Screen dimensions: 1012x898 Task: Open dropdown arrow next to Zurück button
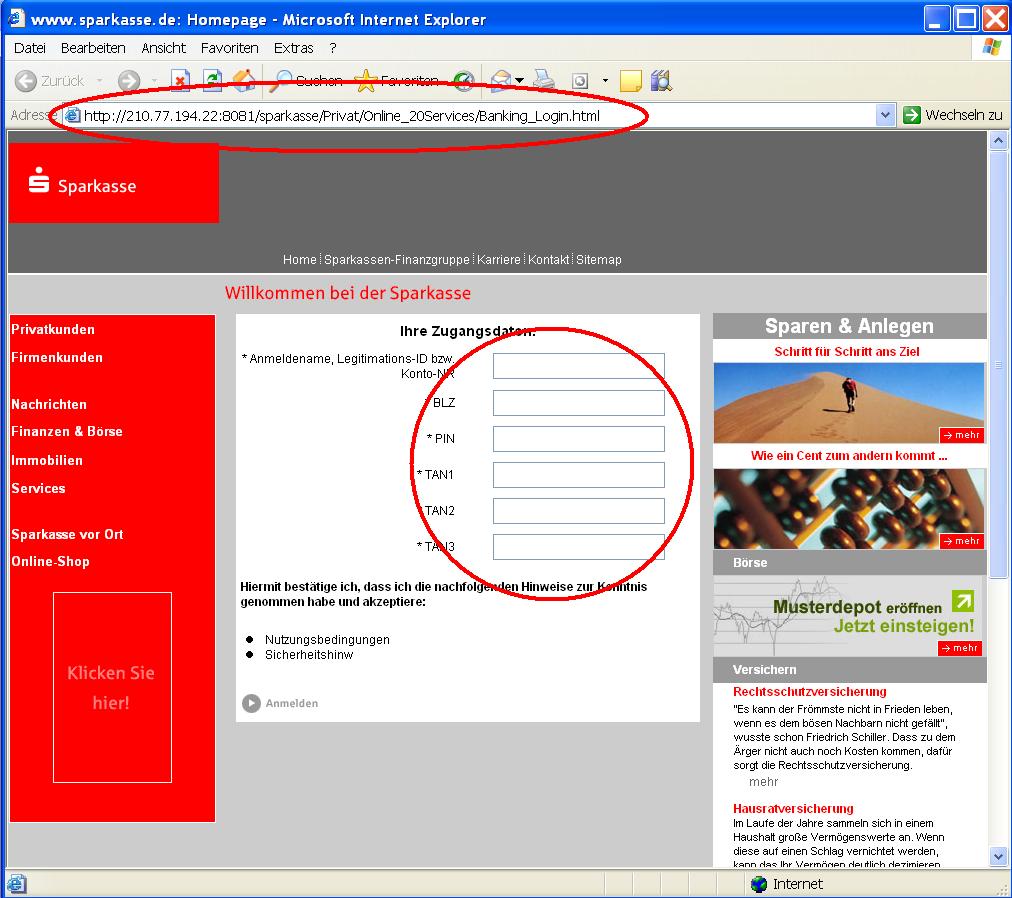click(99, 81)
